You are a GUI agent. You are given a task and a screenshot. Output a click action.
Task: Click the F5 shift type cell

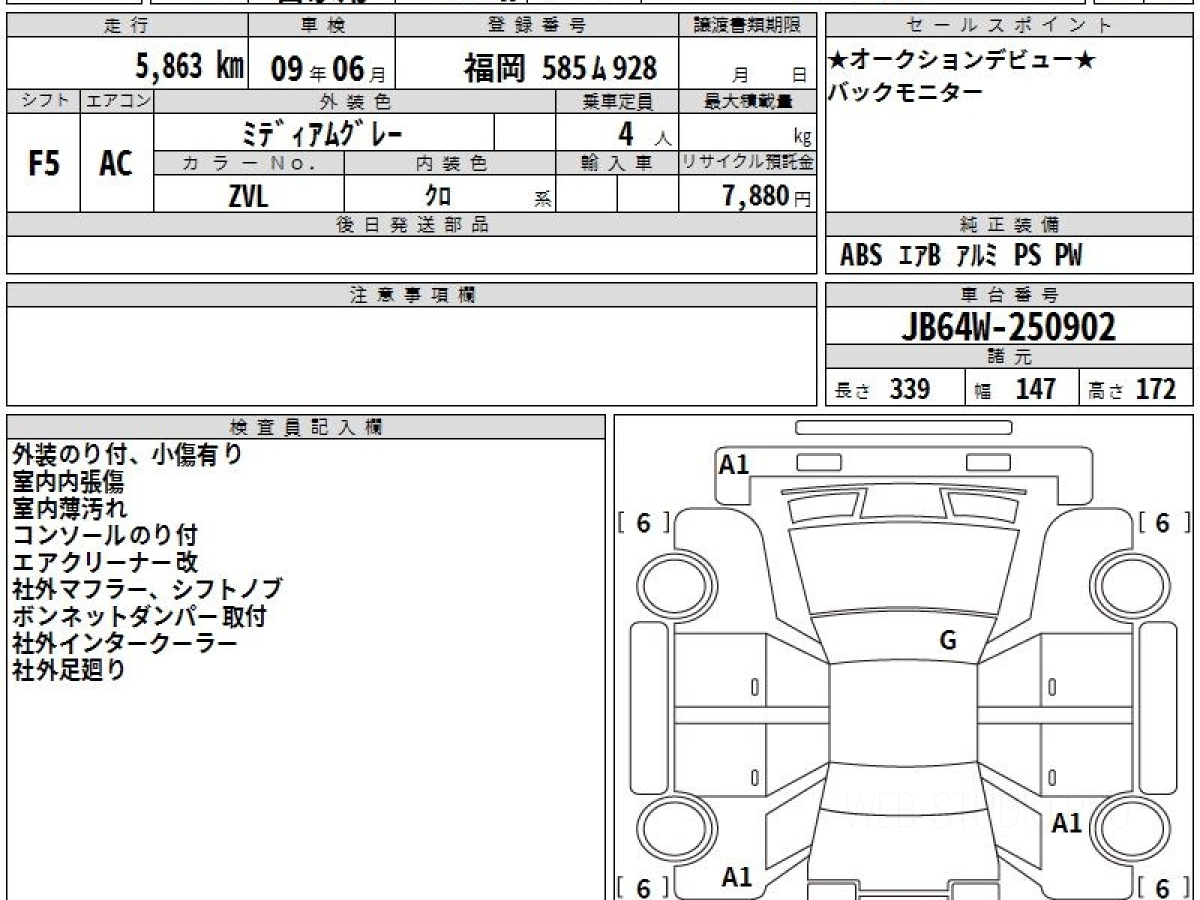(x=43, y=163)
